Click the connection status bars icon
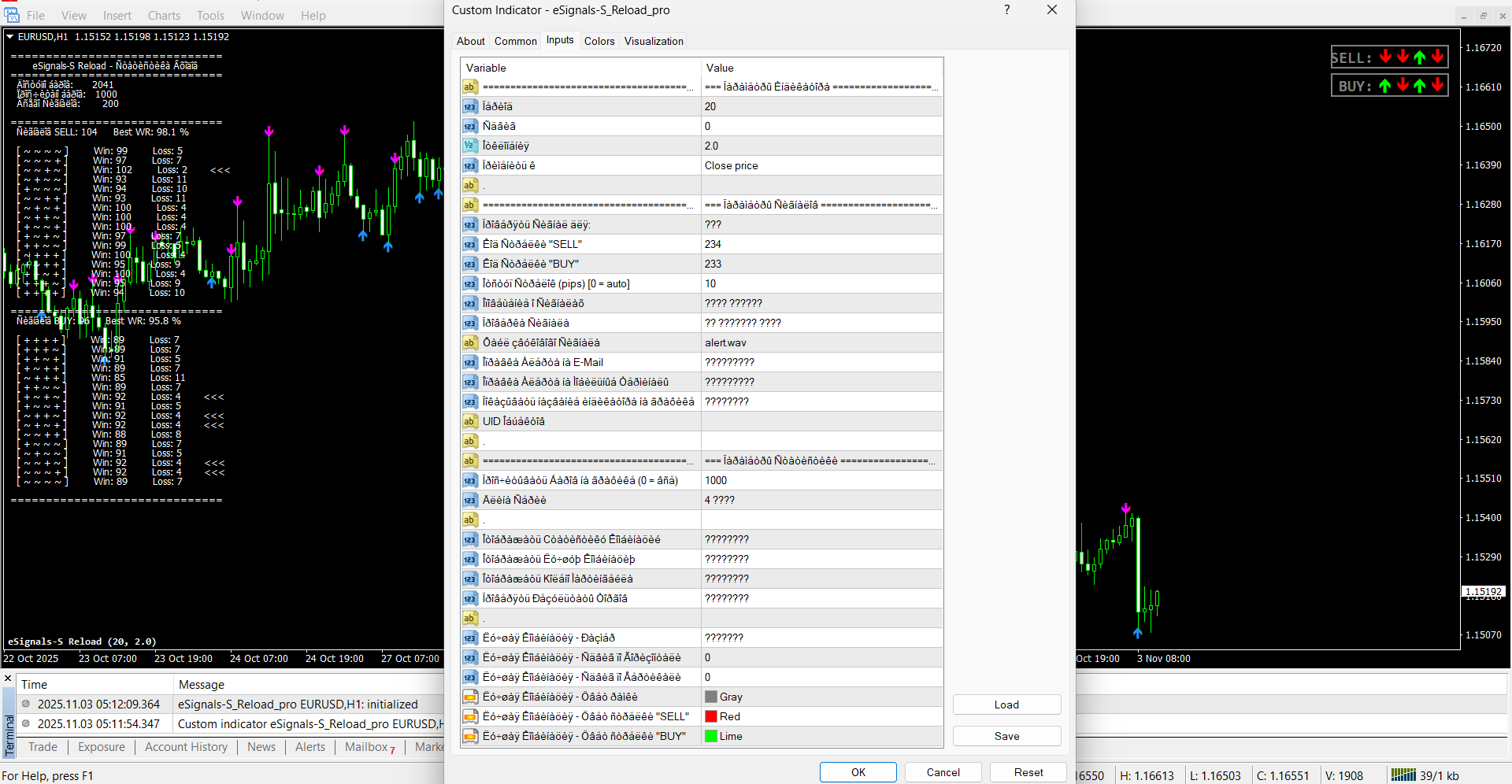Screen dimensions: 1512x784 [x=1403, y=775]
